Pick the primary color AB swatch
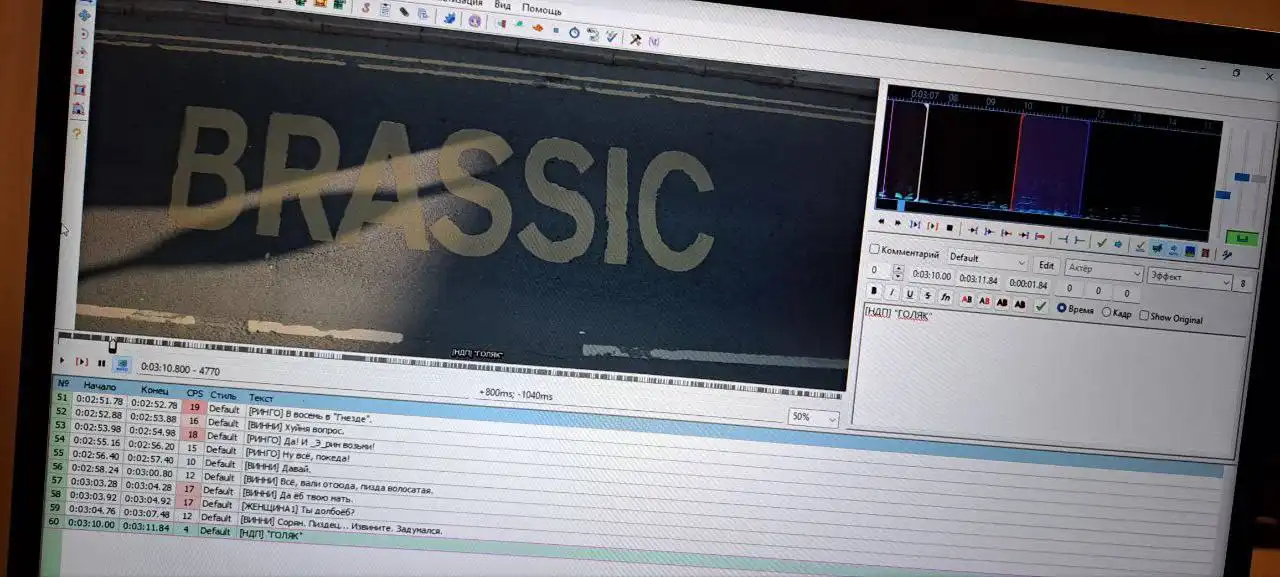 (967, 299)
